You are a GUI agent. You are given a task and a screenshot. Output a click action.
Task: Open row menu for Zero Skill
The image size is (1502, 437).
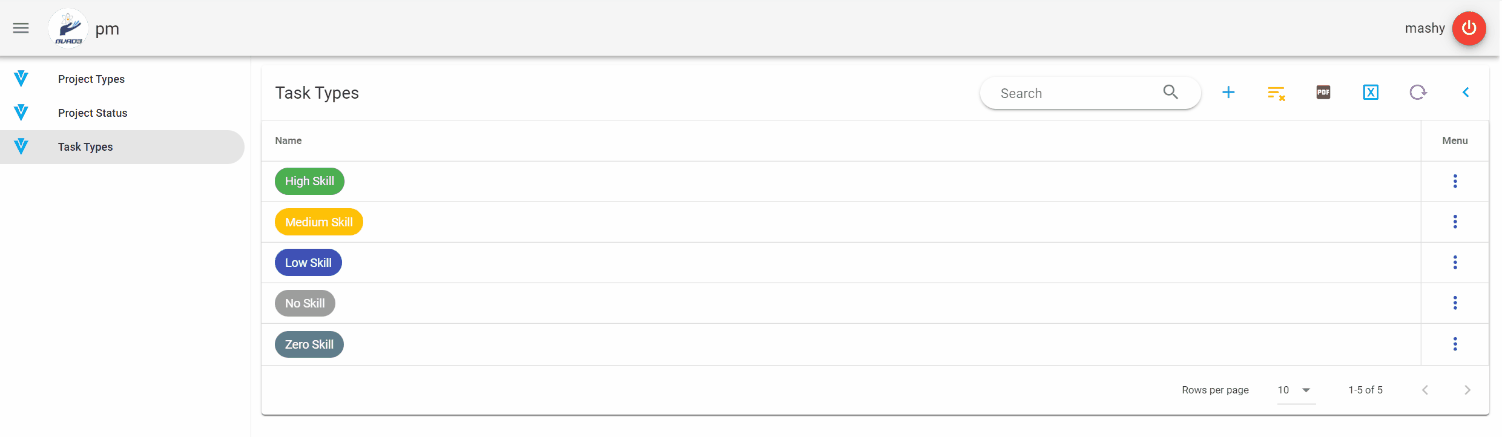1455,344
